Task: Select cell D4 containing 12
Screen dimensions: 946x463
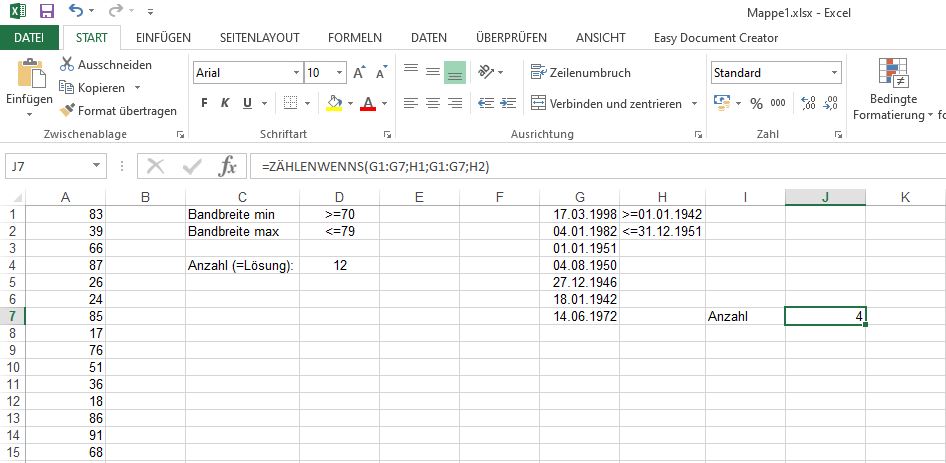Action: pyautogui.click(x=340, y=265)
